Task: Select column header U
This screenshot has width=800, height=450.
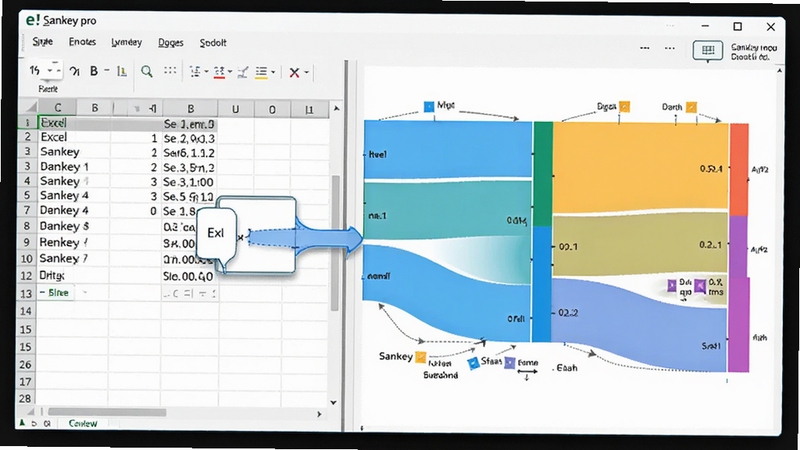Action: tap(235, 109)
